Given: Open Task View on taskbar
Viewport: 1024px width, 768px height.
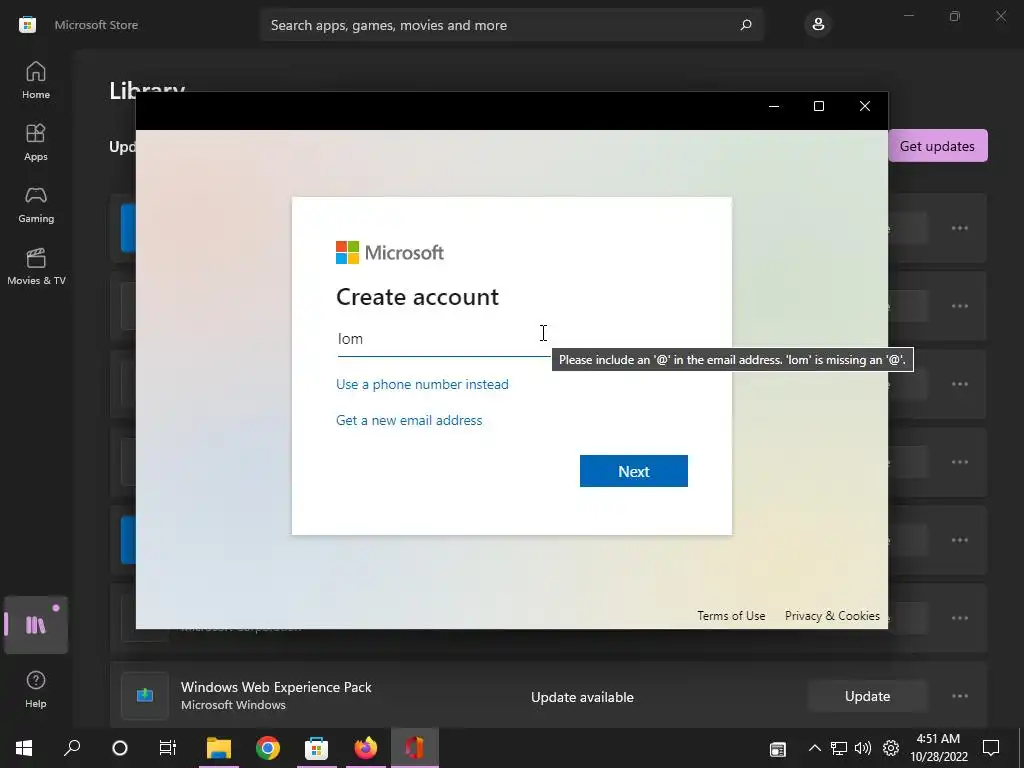Looking at the screenshot, I should pos(168,748).
